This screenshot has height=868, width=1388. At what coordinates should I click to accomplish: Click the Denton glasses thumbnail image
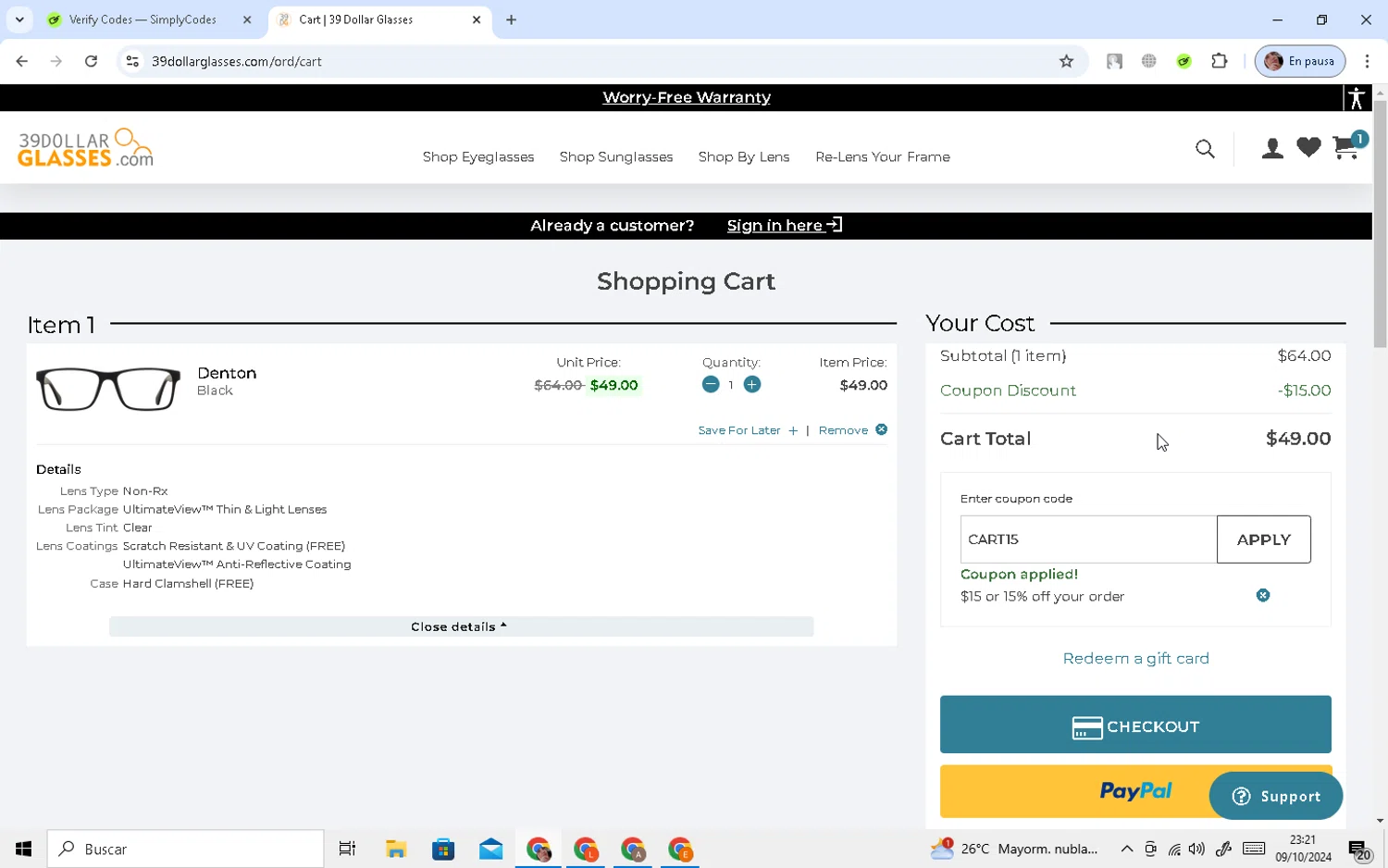pos(108,388)
